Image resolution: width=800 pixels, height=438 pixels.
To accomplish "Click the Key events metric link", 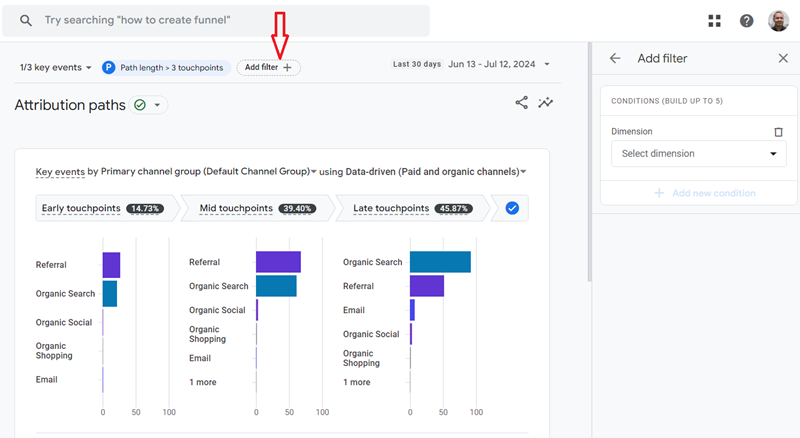I will tap(60, 172).
